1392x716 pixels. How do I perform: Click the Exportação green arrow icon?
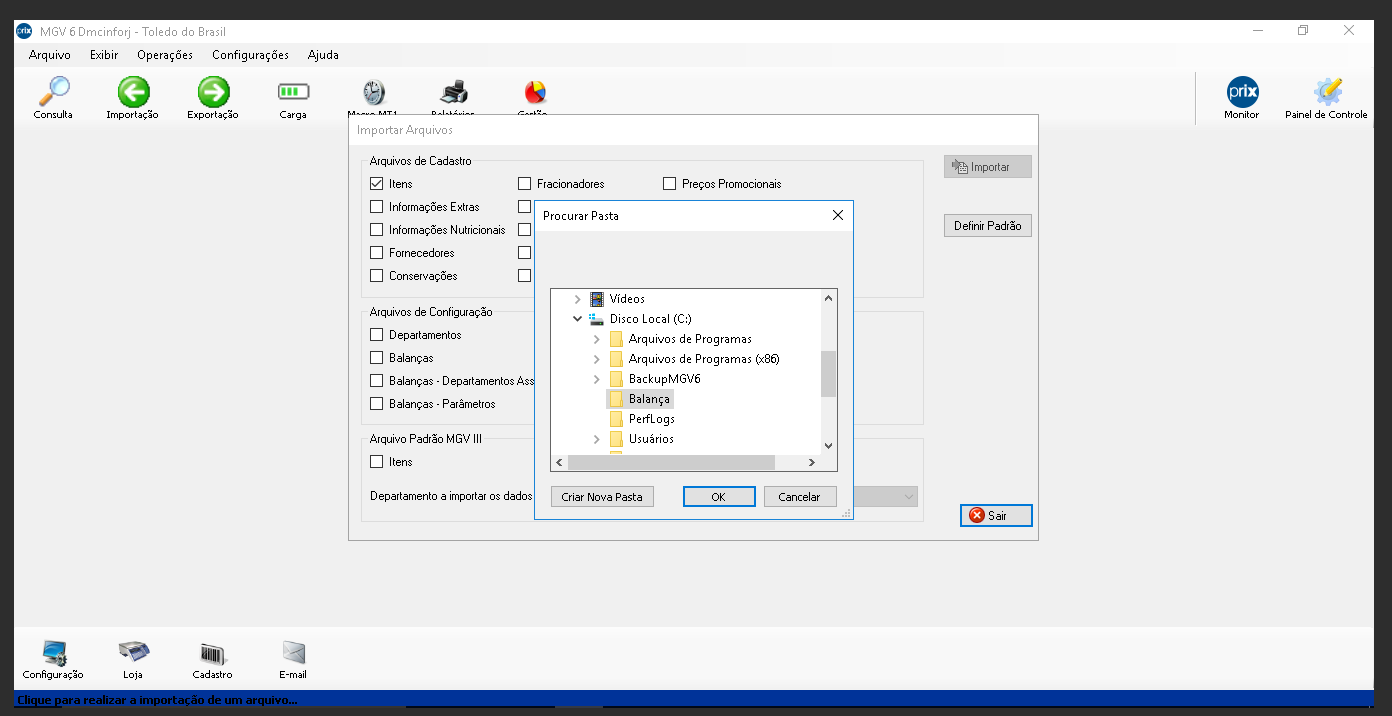pyautogui.click(x=213, y=93)
